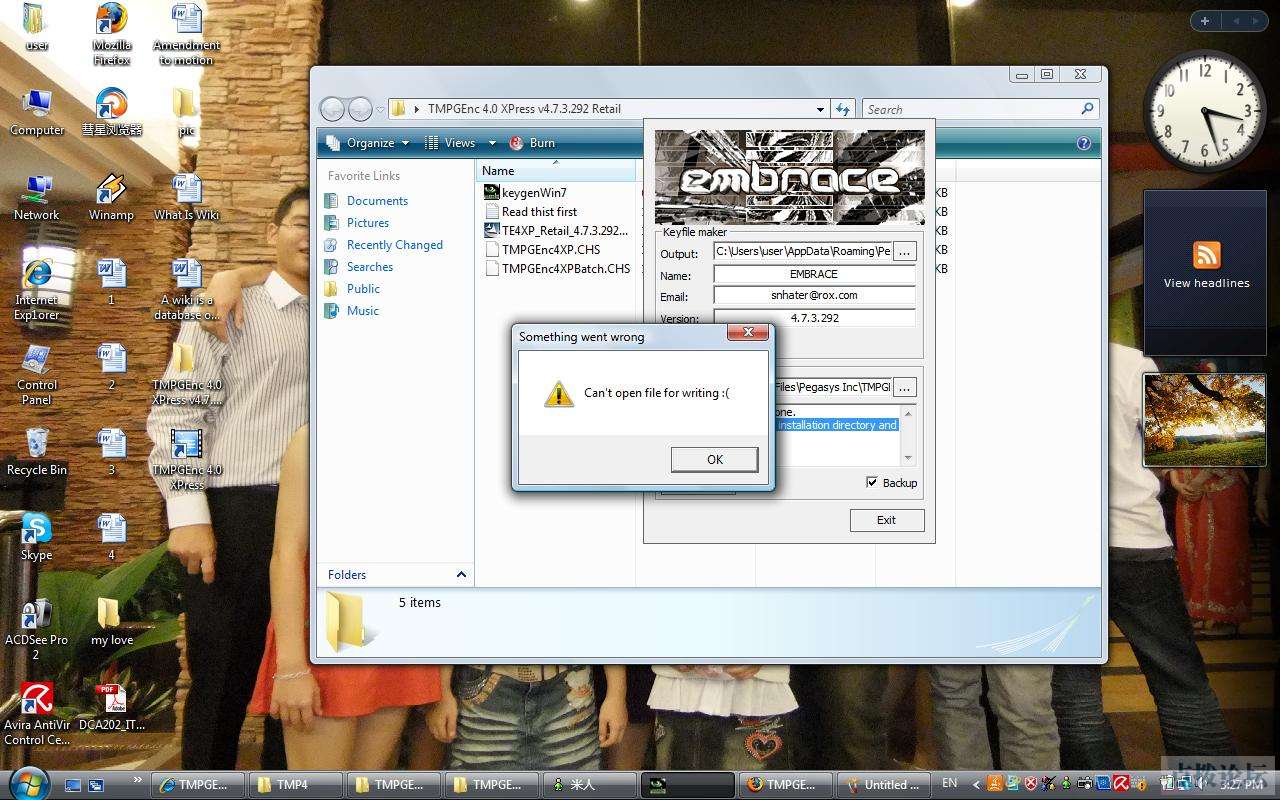Select the Internet Explorer desktop icon
The width and height of the screenshot is (1280, 800).
[x=37, y=289]
